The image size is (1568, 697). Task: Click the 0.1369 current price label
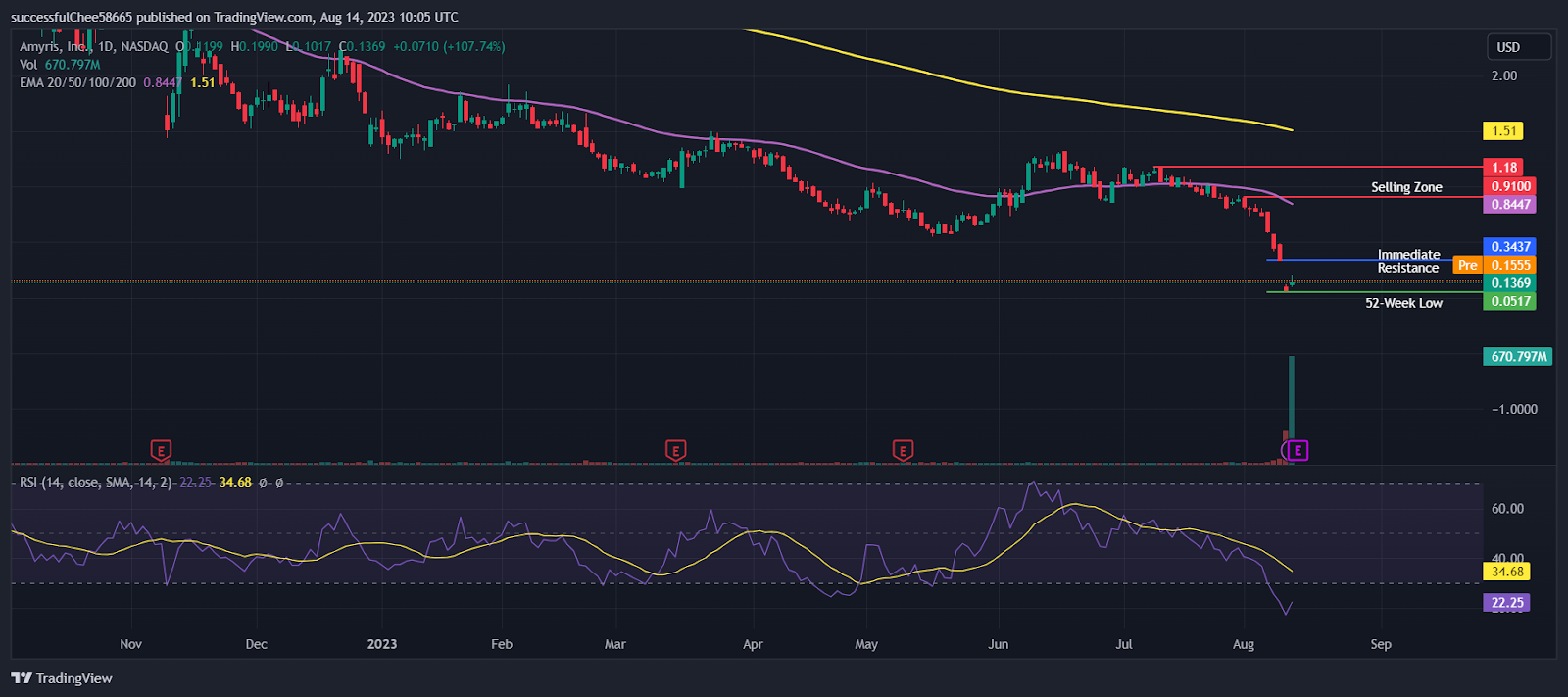click(x=1510, y=283)
